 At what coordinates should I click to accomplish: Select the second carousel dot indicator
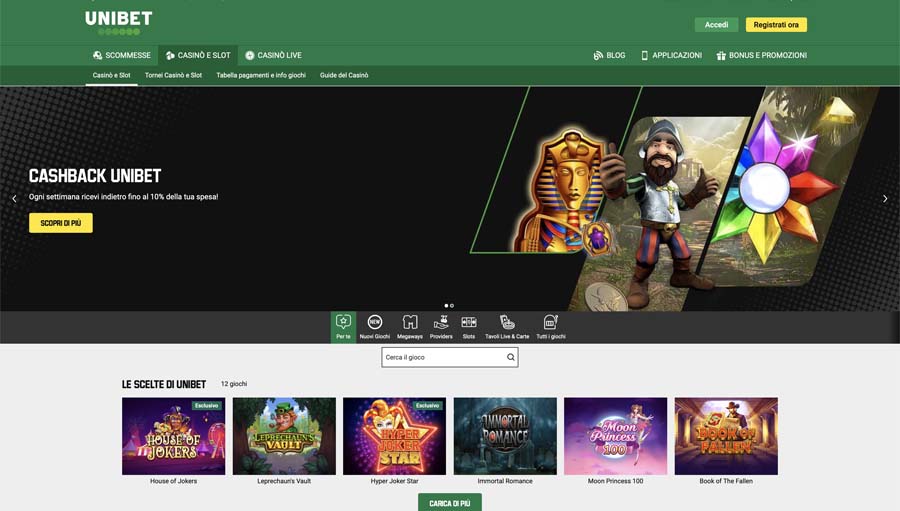tap(452, 305)
